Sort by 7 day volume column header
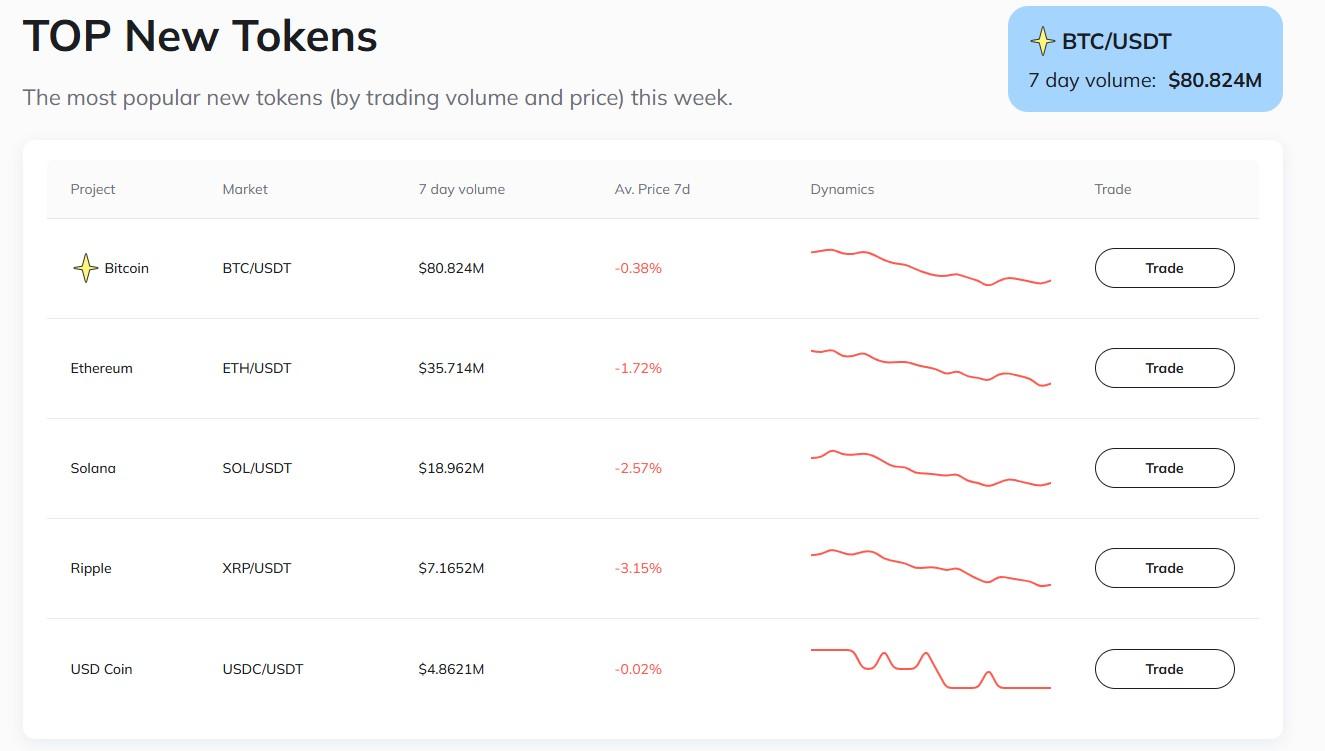 click(x=461, y=189)
